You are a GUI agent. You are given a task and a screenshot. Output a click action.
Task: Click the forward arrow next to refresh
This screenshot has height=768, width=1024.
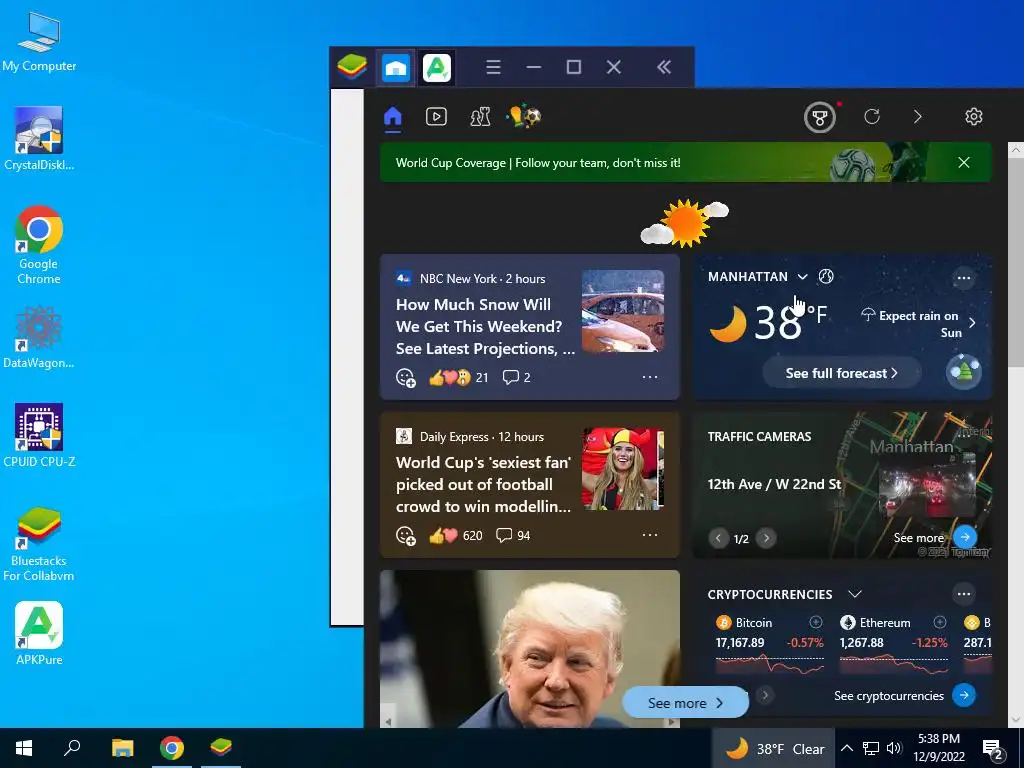[x=918, y=117]
